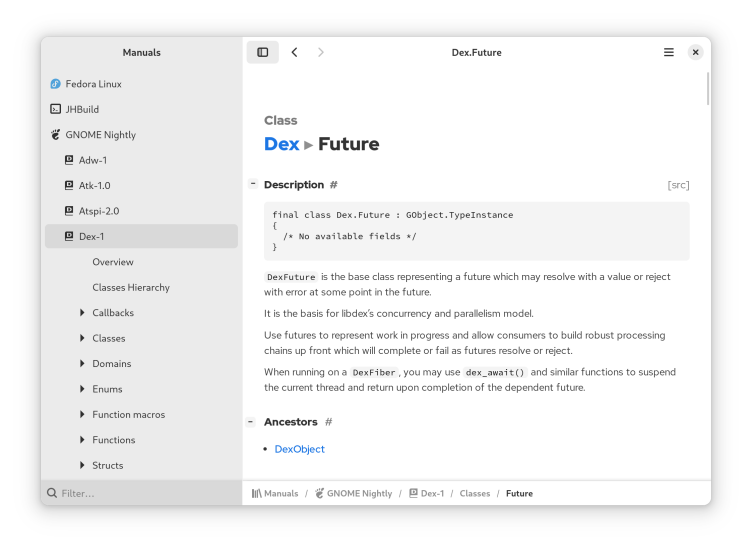
Task: Select Overview under Dex-1
Action: [113, 262]
